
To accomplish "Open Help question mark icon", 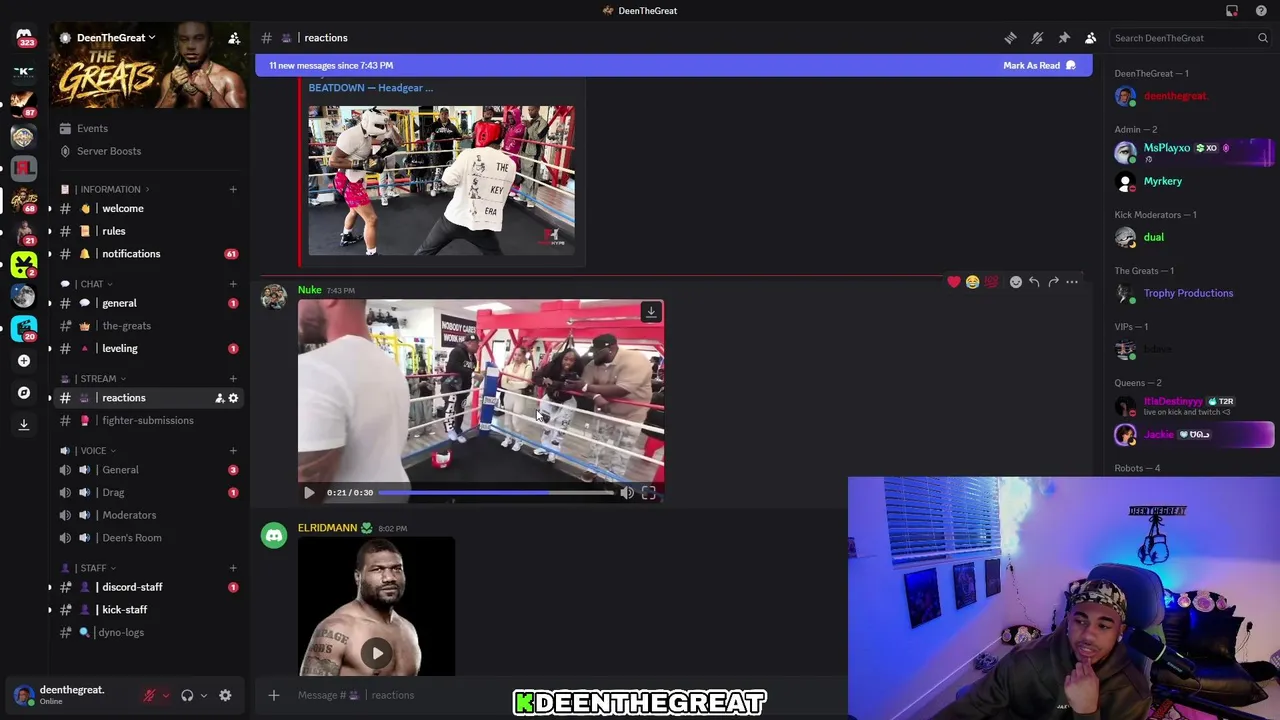I will 1261,11.
